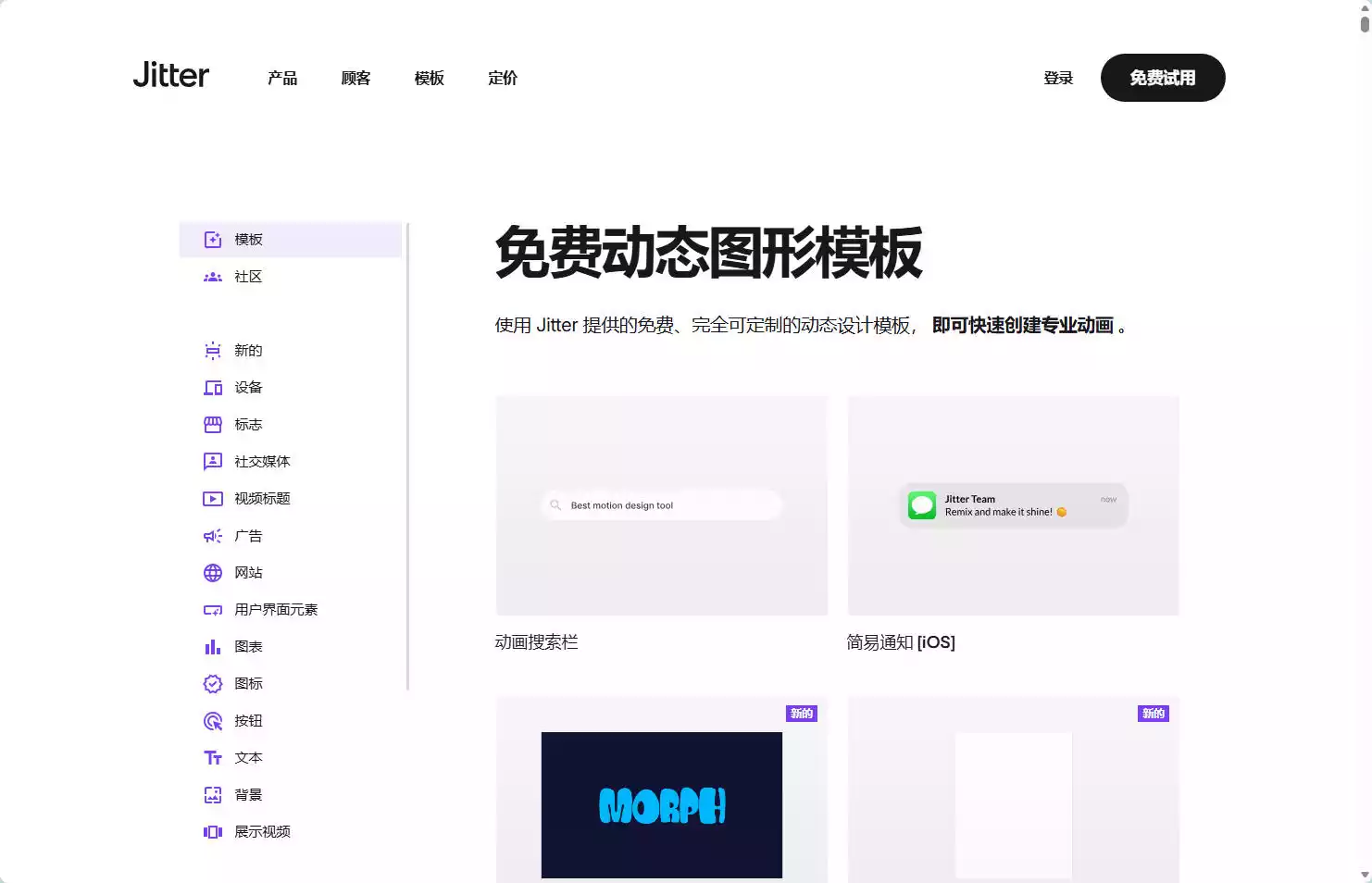The image size is (1372, 883).
Task: Filter by 用户界面元素 category
Action: (x=291, y=610)
